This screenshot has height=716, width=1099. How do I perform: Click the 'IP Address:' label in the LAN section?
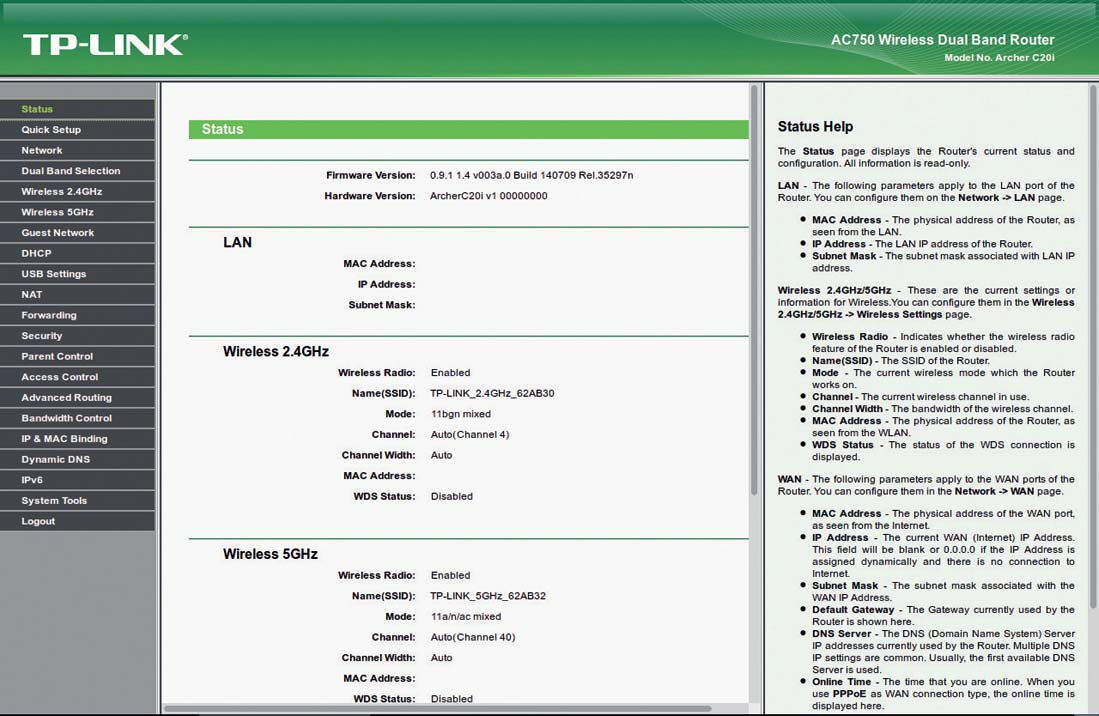pyautogui.click(x=387, y=284)
